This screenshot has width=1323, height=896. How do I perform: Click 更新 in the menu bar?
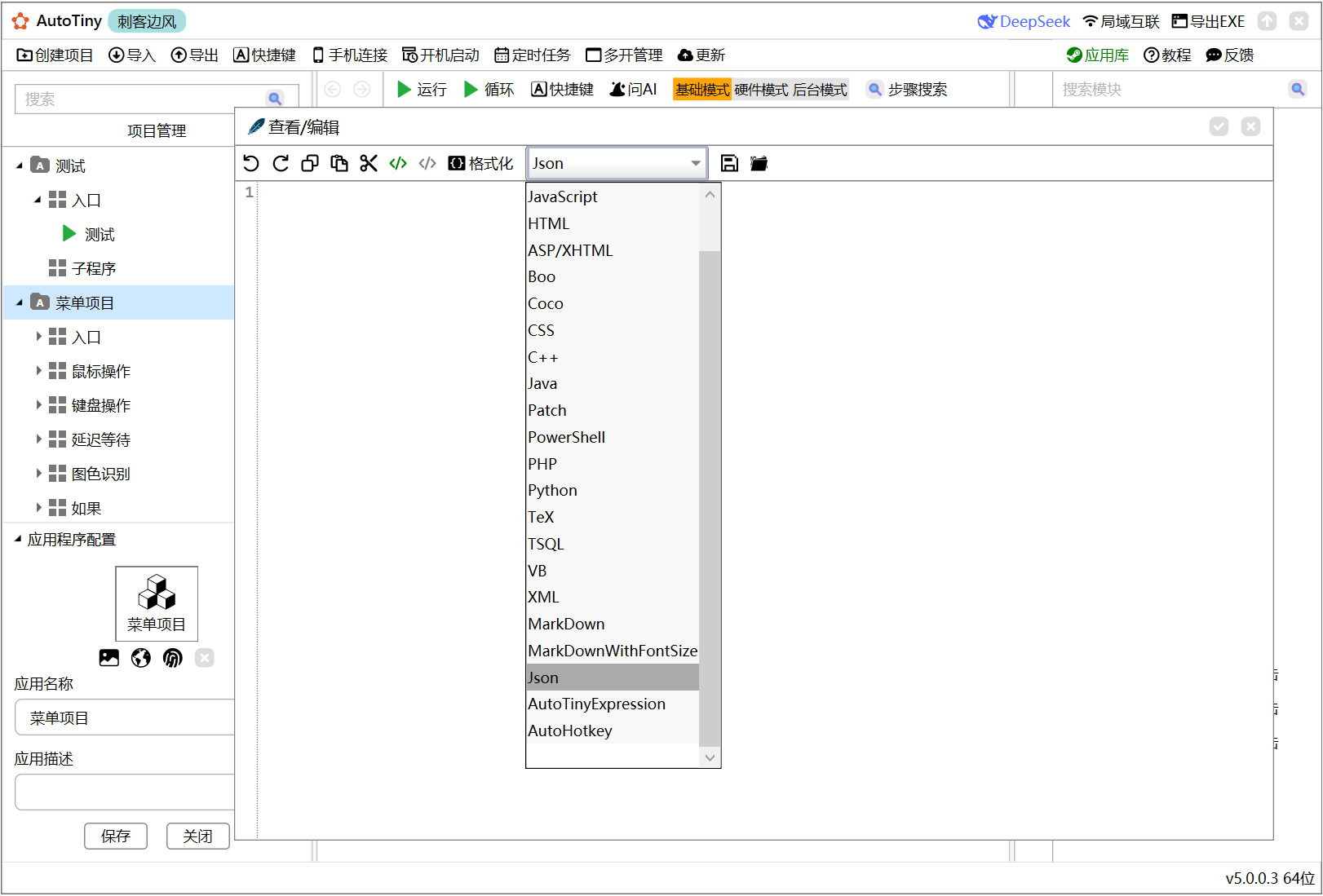pyautogui.click(x=701, y=55)
